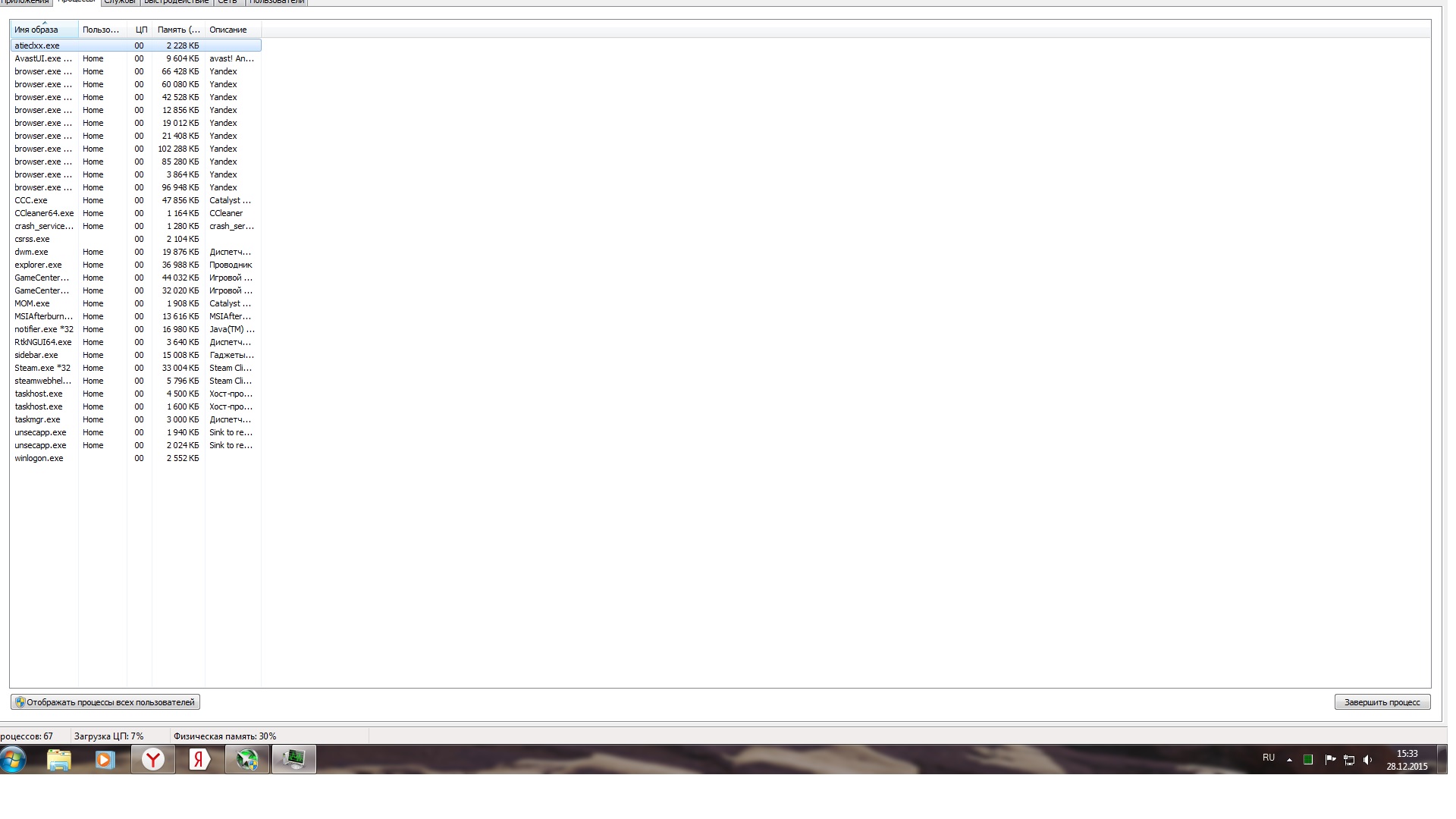Select the explorer.exe process row
This screenshot has height=819, width=1456.
coord(136,265)
